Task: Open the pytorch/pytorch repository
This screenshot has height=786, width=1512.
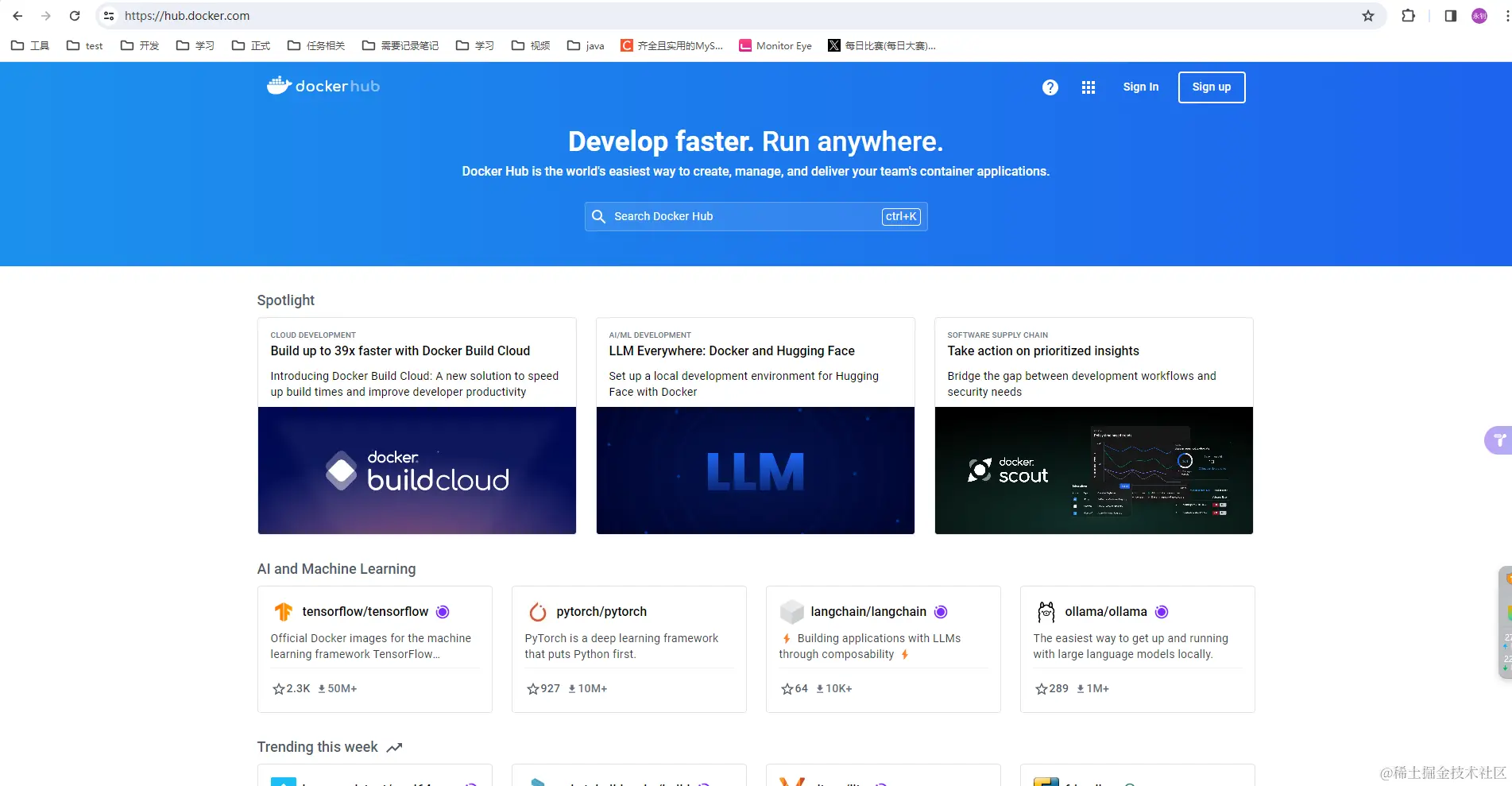Action: coord(601,612)
